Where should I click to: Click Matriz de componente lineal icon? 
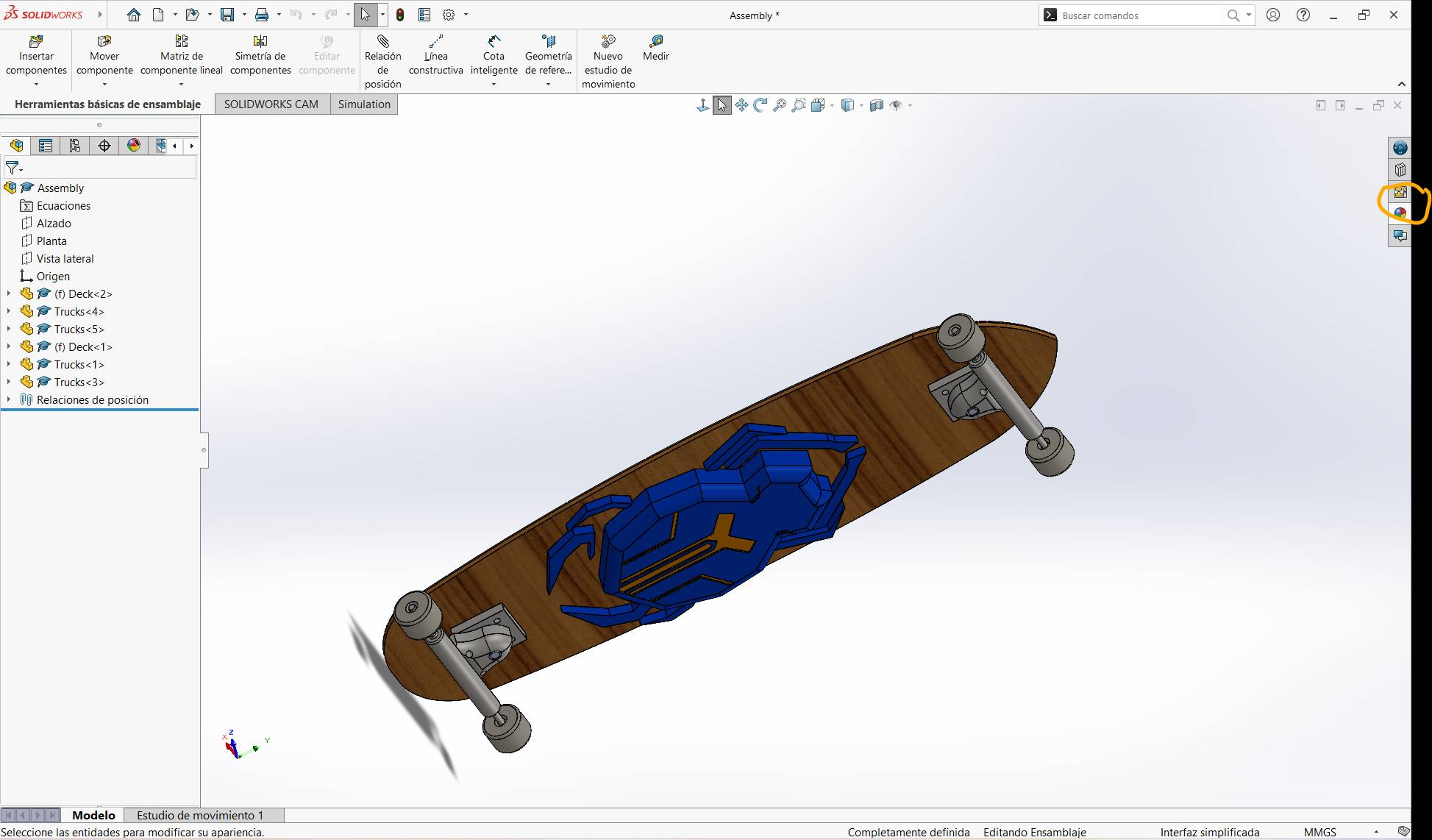click(181, 41)
